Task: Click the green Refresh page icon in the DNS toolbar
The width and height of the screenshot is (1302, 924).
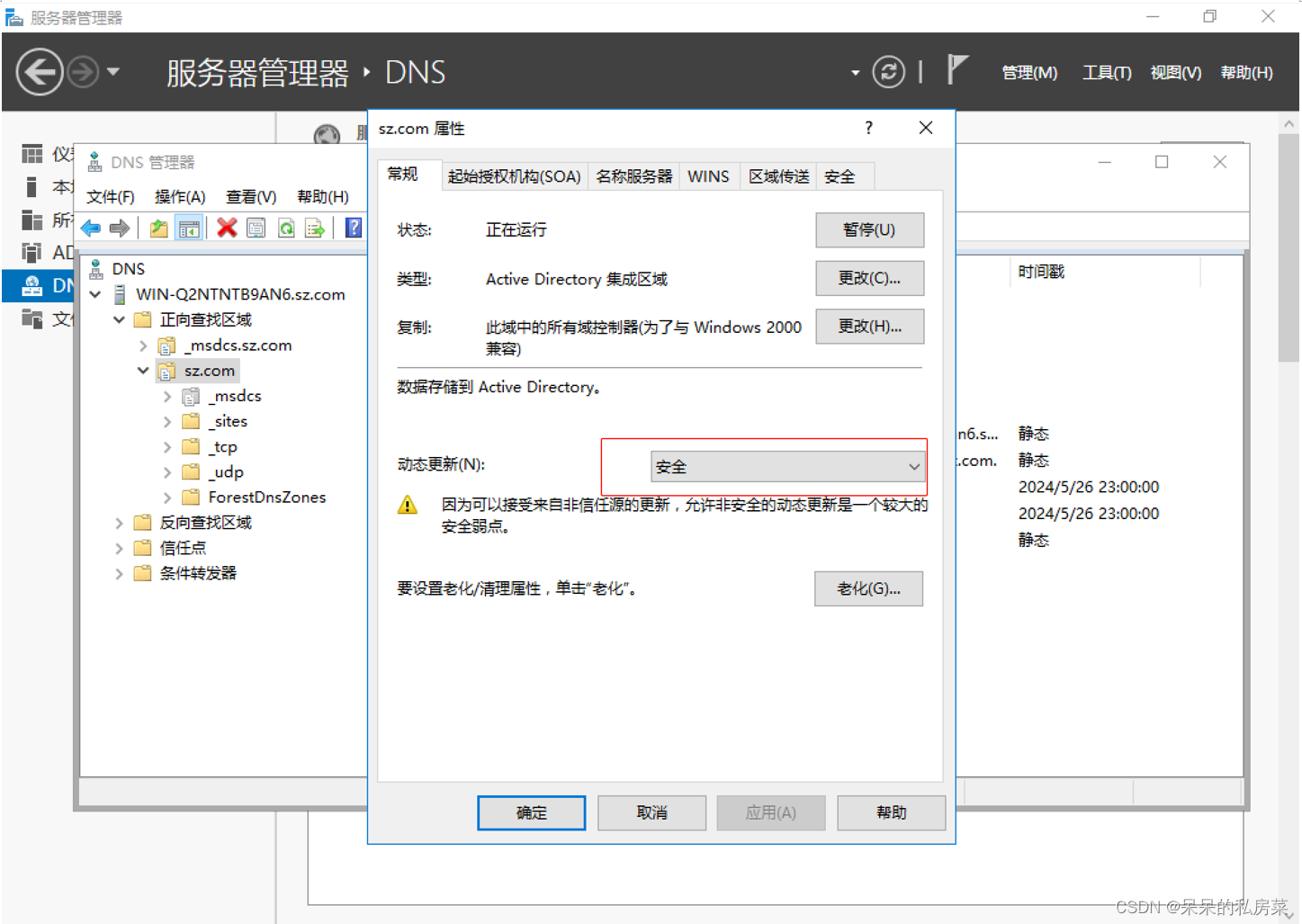Action: [x=286, y=229]
